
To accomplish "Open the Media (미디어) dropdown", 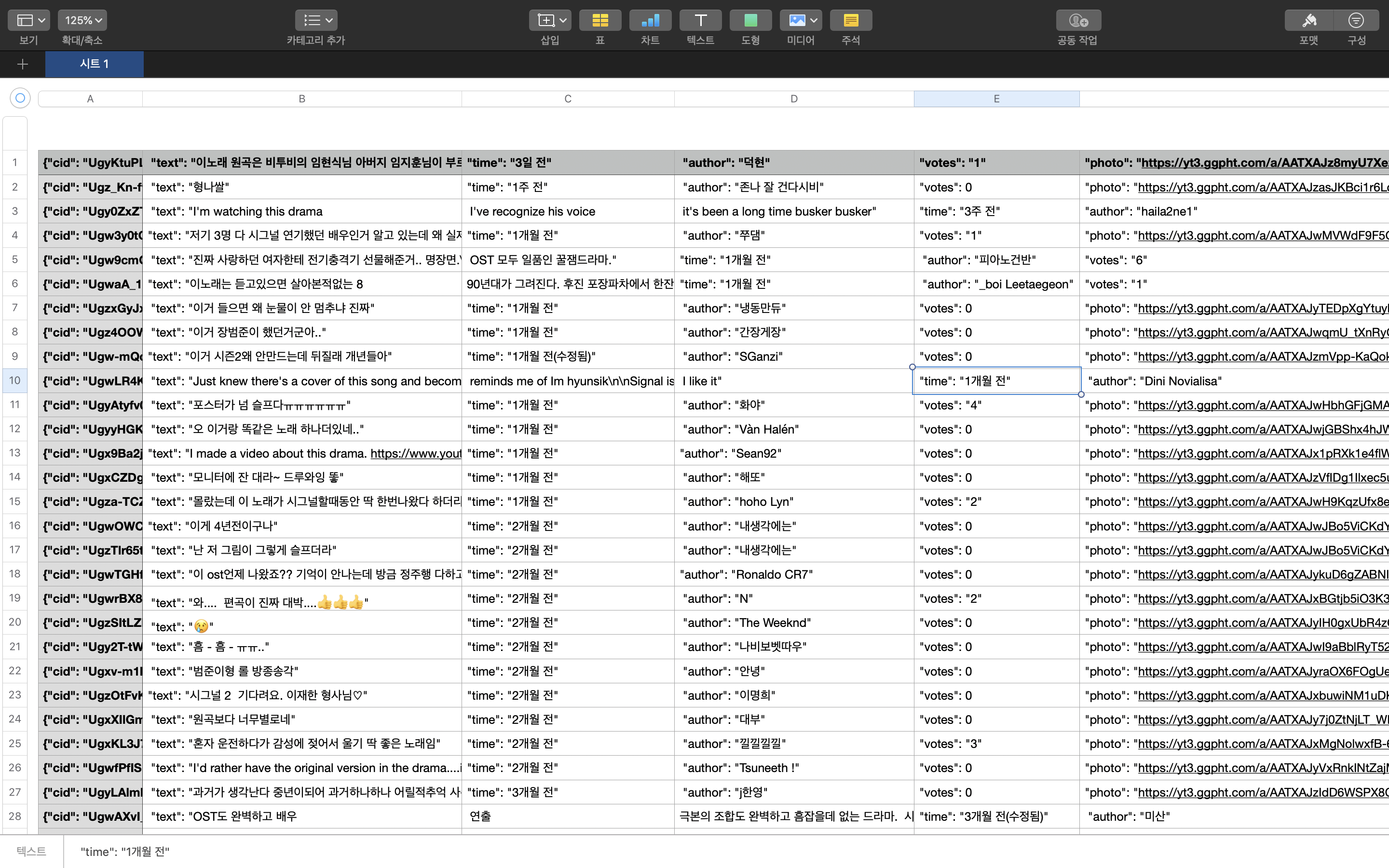I will click(801, 21).
